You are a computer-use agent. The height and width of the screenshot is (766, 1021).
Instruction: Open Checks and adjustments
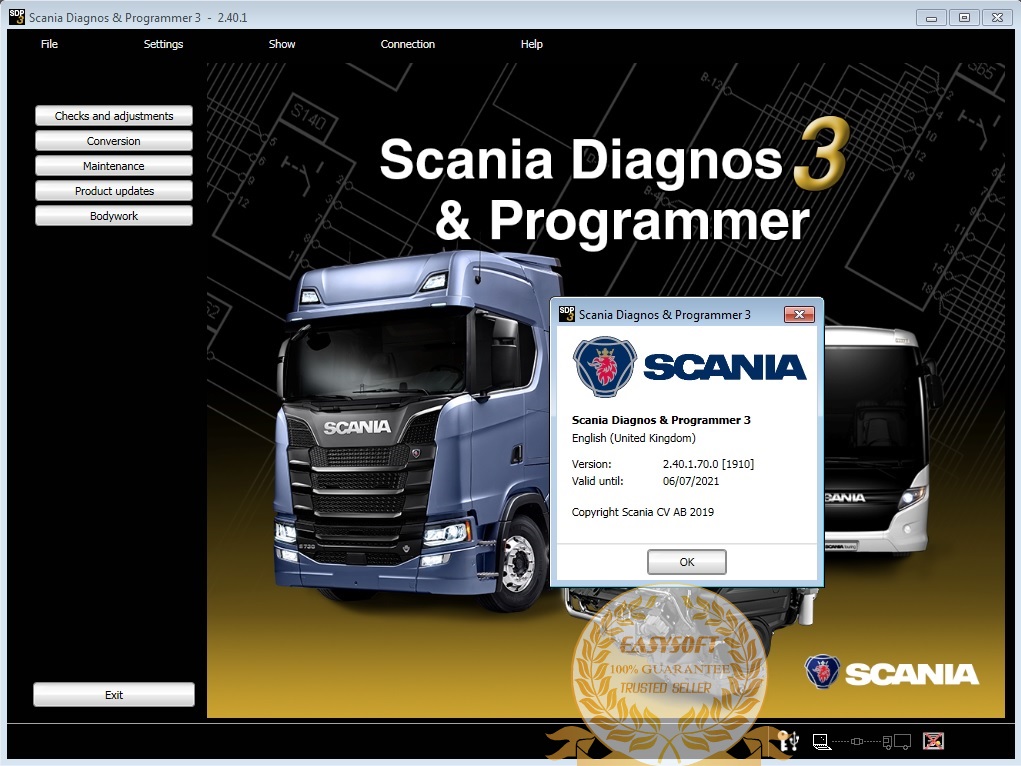pos(114,116)
